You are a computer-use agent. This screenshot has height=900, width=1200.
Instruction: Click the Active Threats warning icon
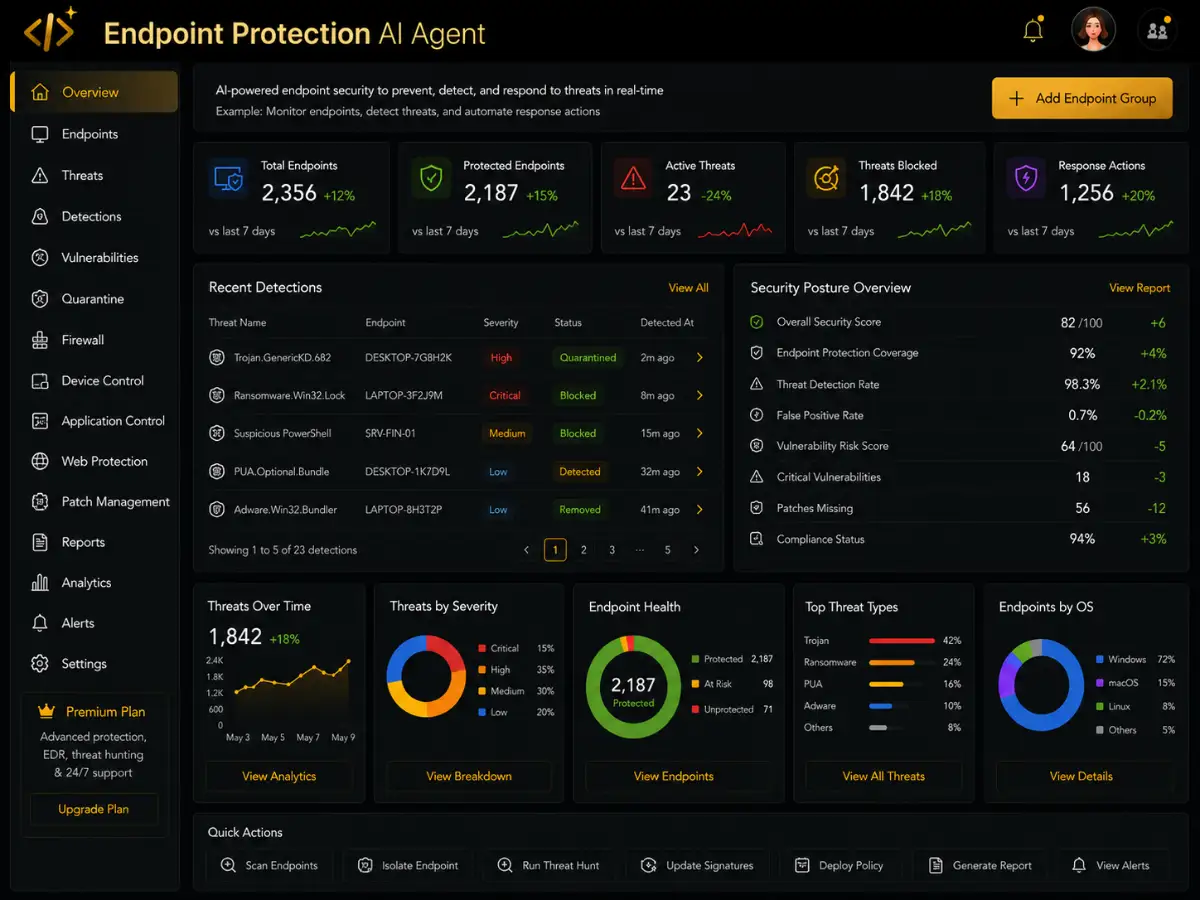(633, 179)
